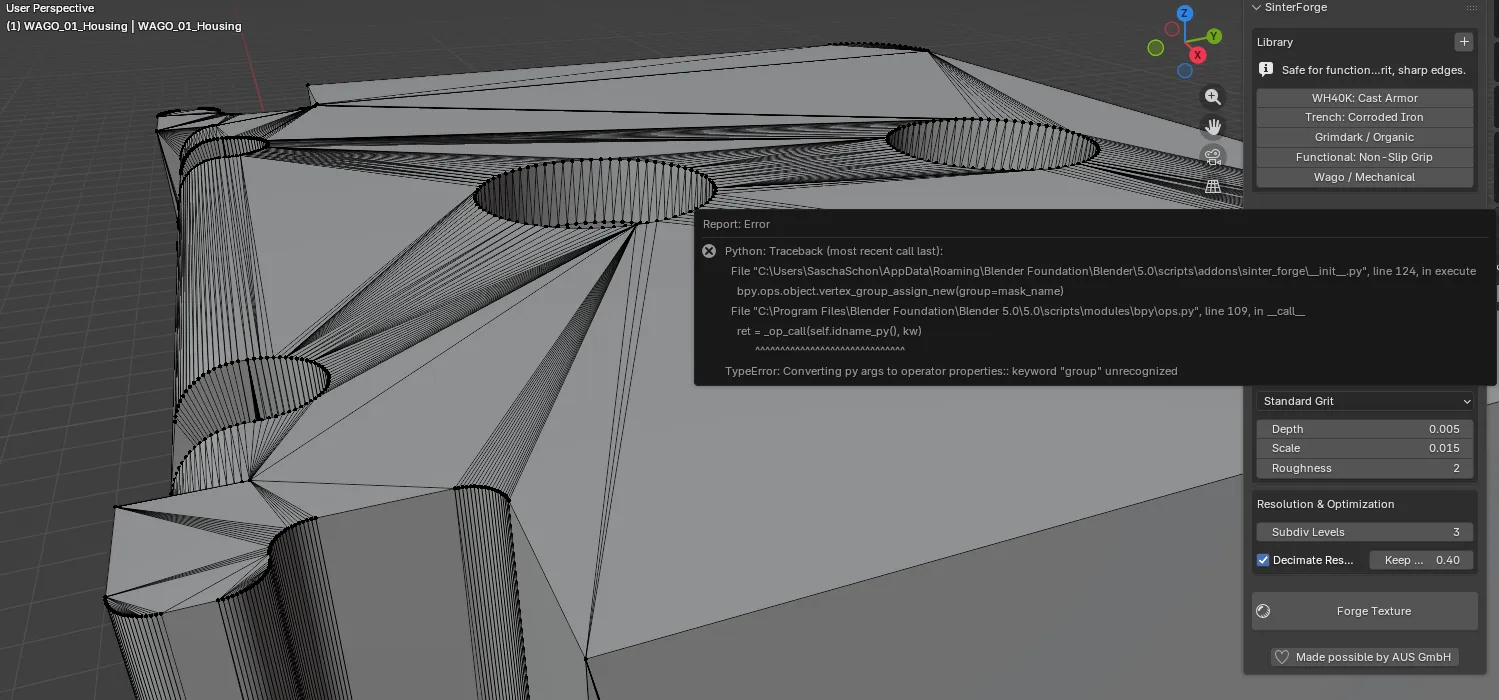Click the zoom magnifier viewport icon
1499x700 pixels.
tap(1213, 97)
